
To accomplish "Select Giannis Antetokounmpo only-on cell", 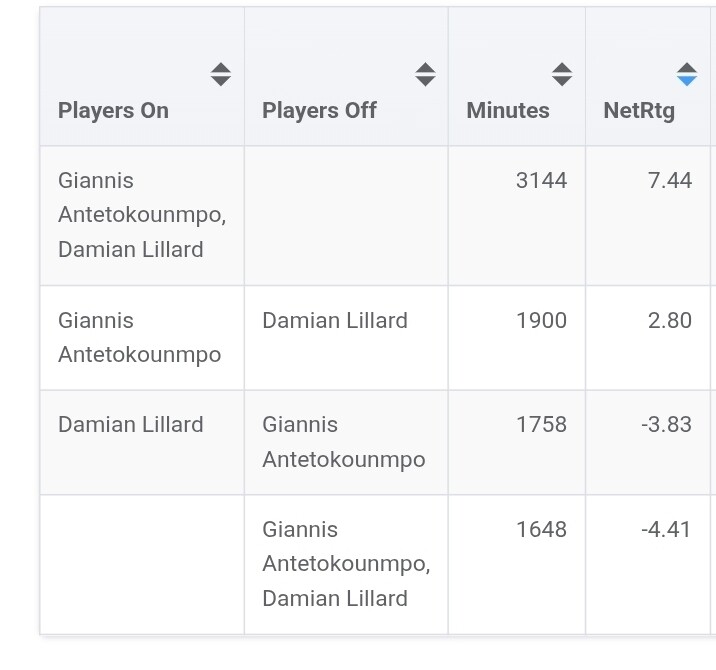I will click(139, 337).
